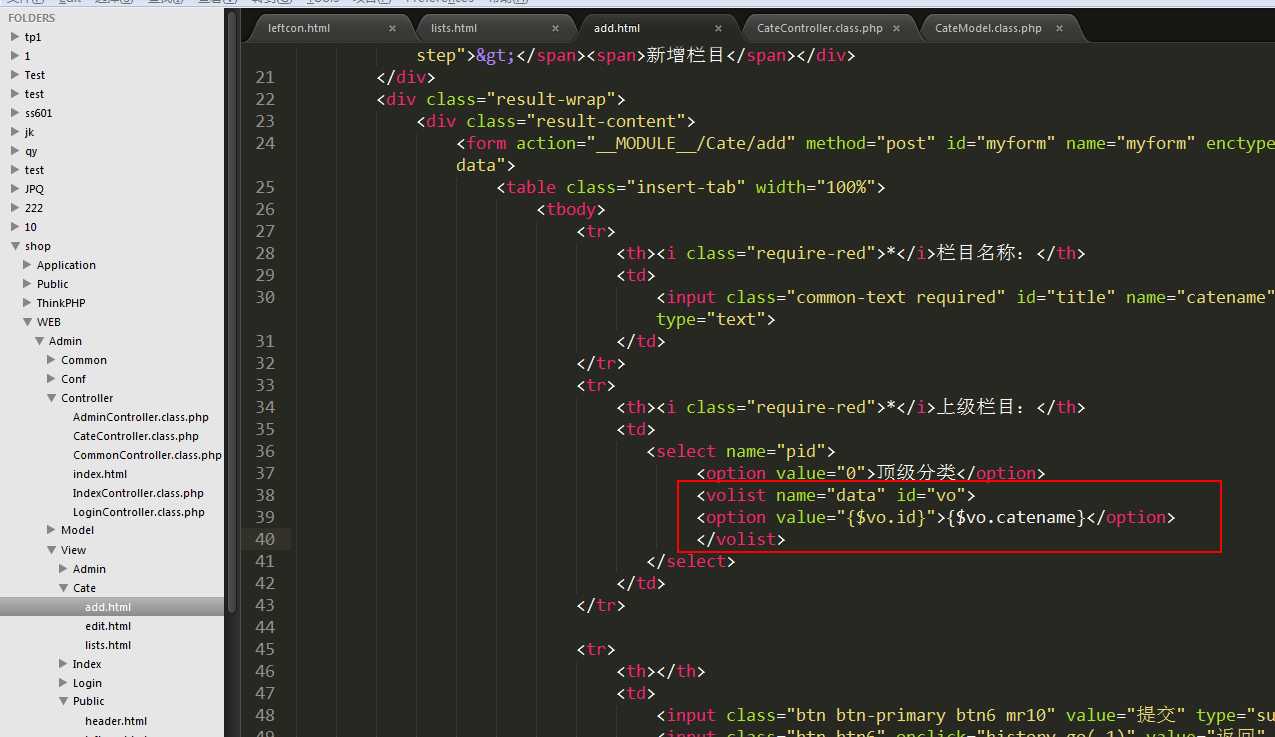Open edit.html in the Cate folder
Screen dimensions: 1275x737
108,626
